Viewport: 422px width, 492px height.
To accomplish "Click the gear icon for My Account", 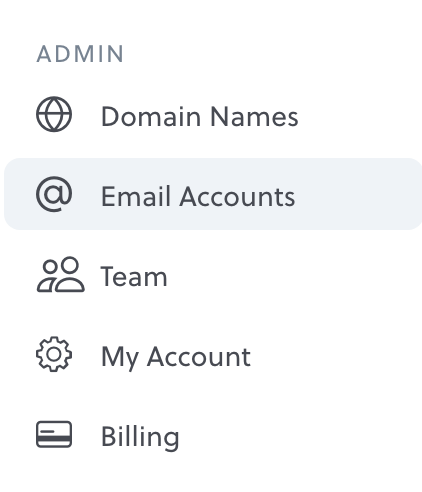I will (x=54, y=354).
